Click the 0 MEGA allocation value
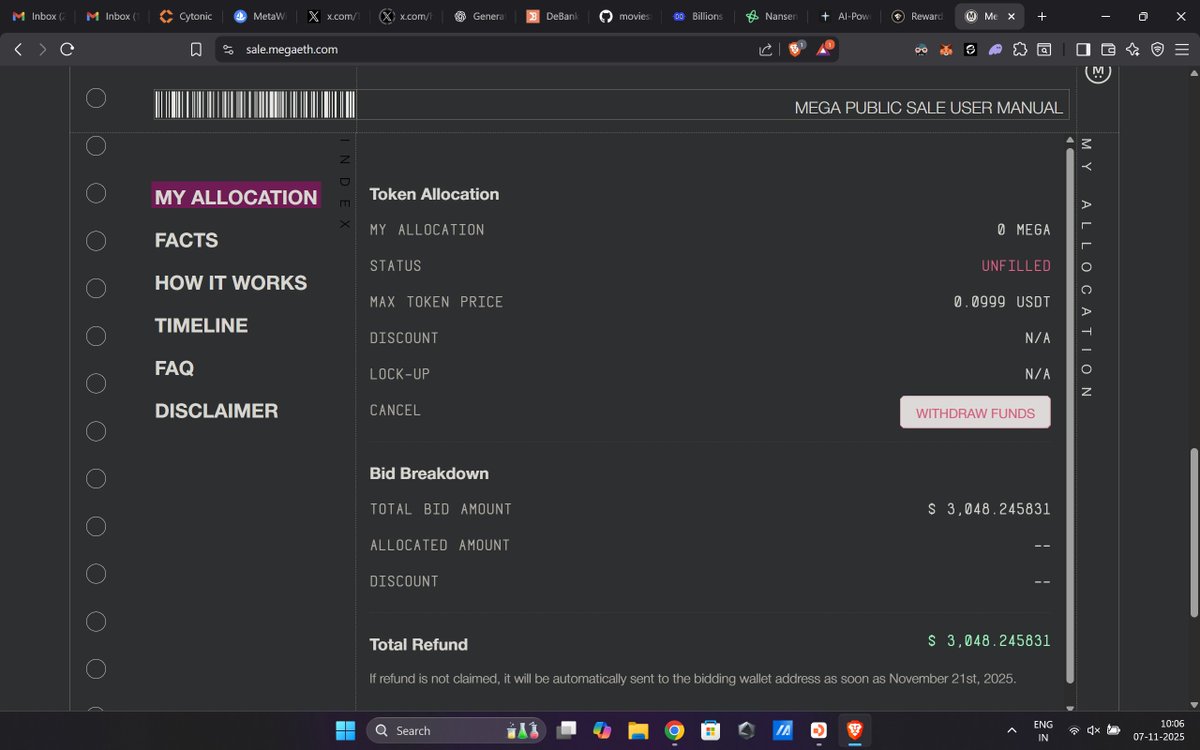This screenshot has width=1200, height=750. coord(1024,230)
